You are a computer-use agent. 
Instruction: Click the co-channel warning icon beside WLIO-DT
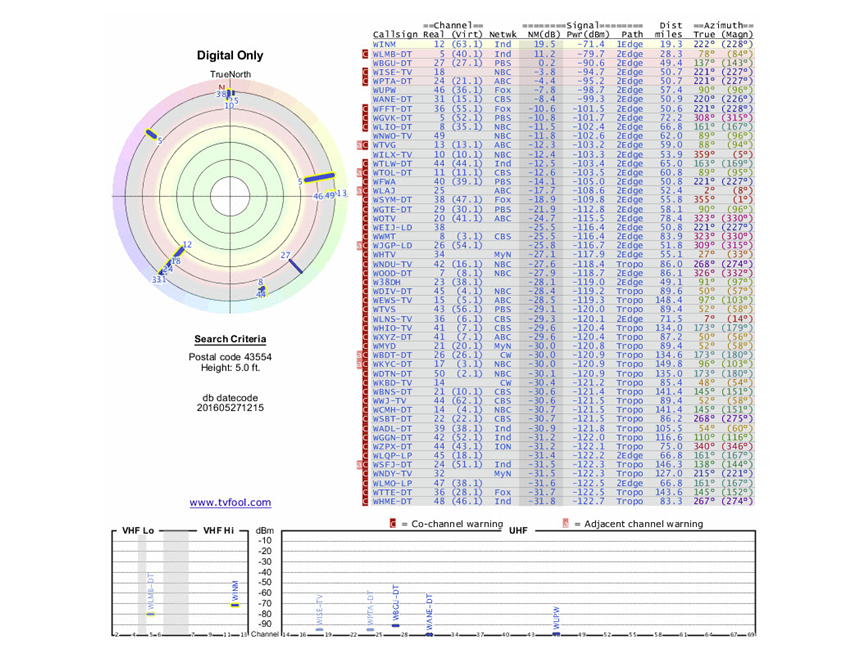[x=365, y=127]
